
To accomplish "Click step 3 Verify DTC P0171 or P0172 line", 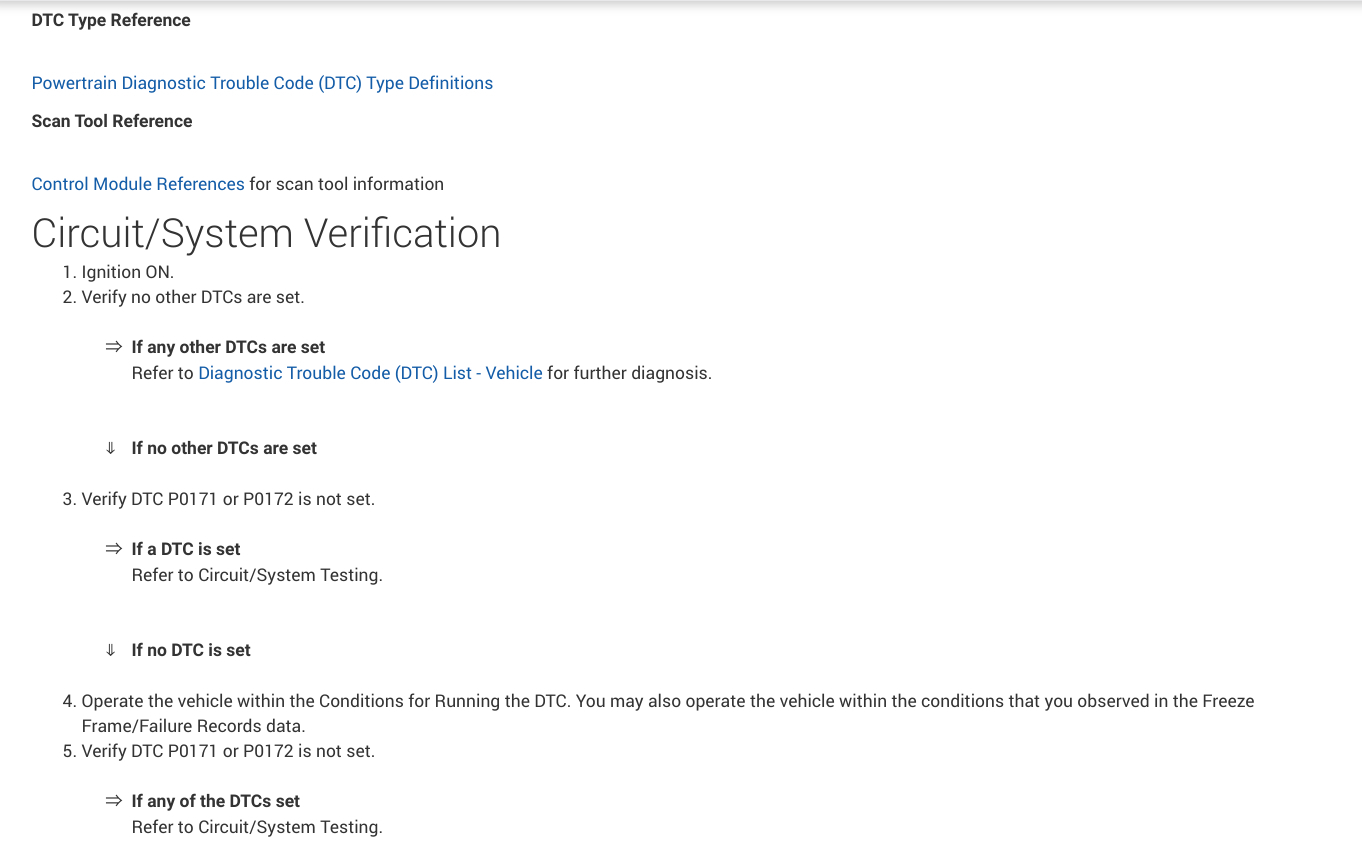I will (x=228, y=499).
